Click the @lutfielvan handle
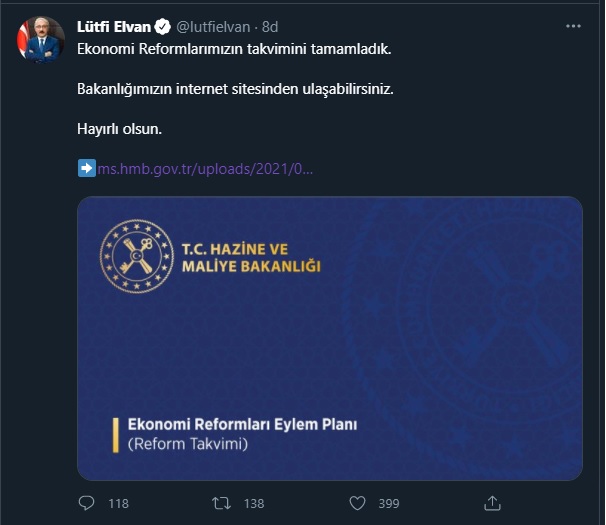 click(x=212, y=27)
